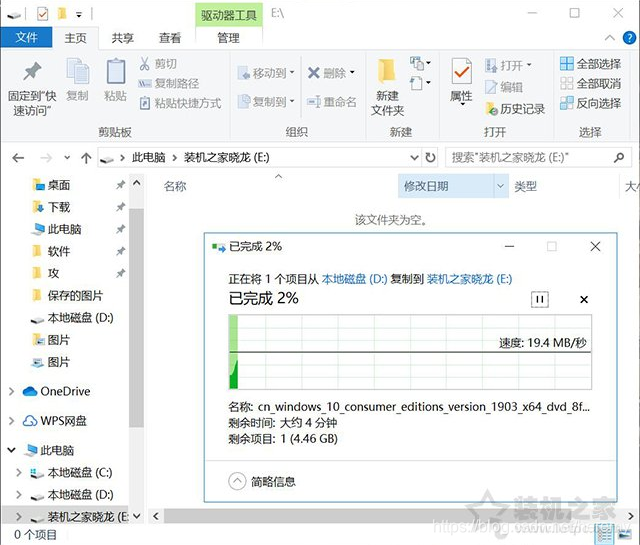Click the Cut (剪切) scissors icon

click(x=145, y=64)
